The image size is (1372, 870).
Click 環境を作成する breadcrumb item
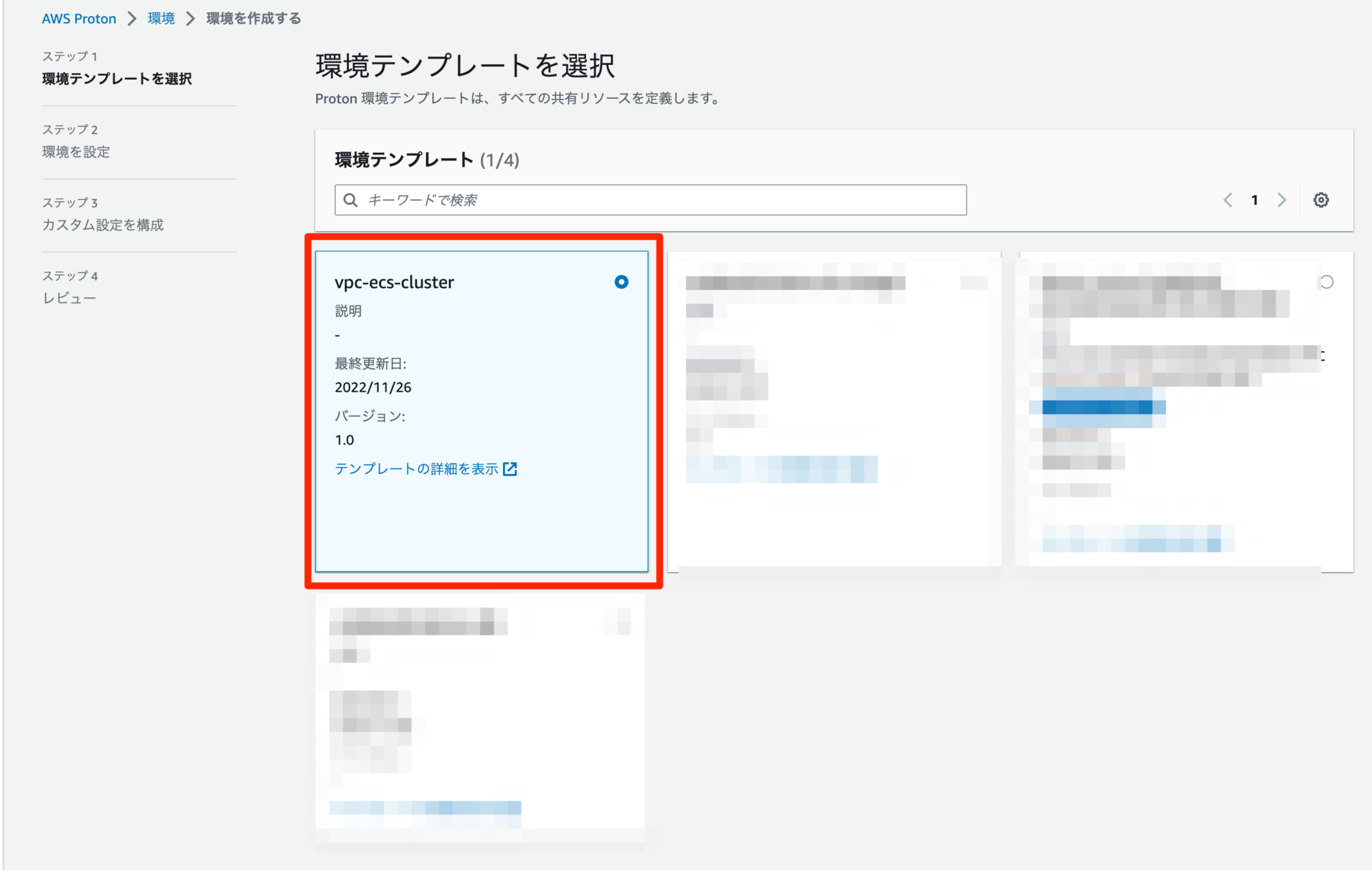(x=251, y=18)
